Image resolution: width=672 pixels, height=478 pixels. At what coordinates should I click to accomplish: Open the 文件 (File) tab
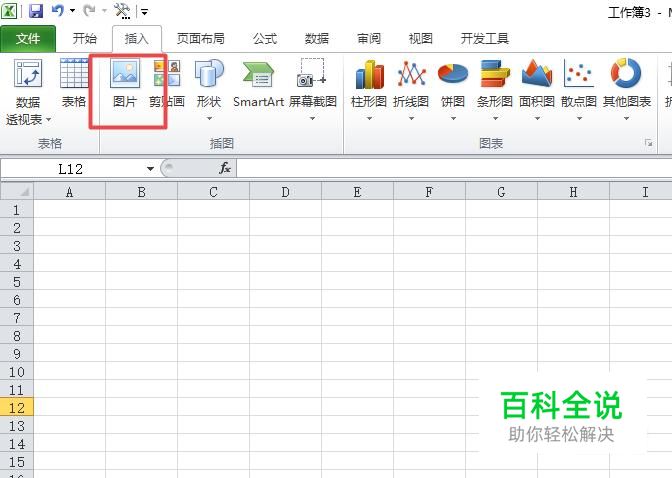click(28, 39)
